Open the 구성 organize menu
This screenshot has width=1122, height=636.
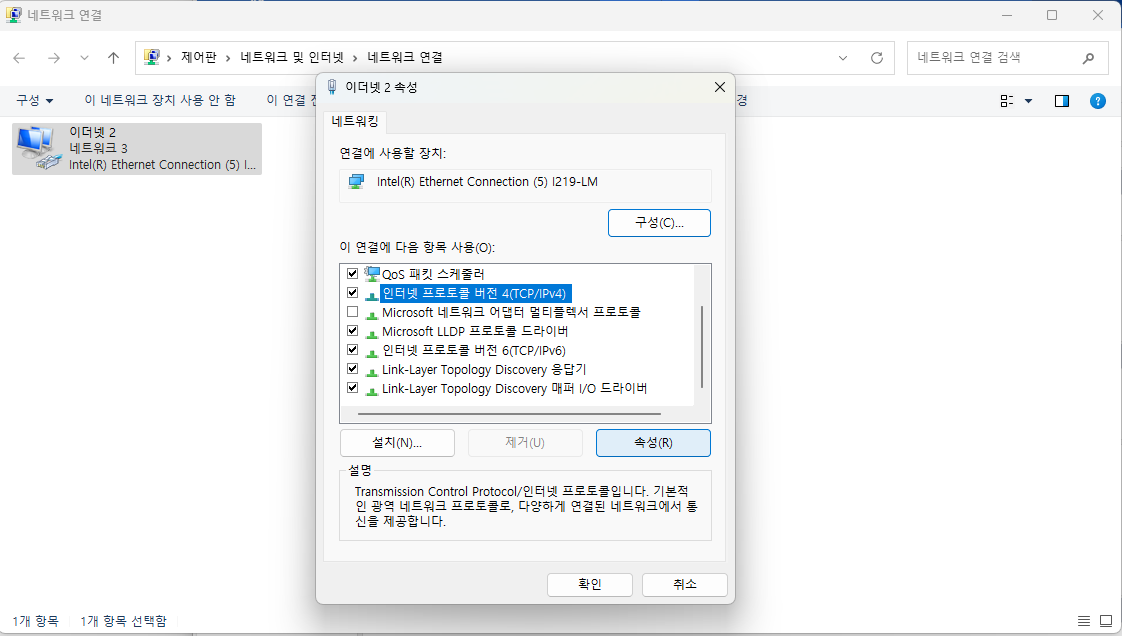[35, 100]
